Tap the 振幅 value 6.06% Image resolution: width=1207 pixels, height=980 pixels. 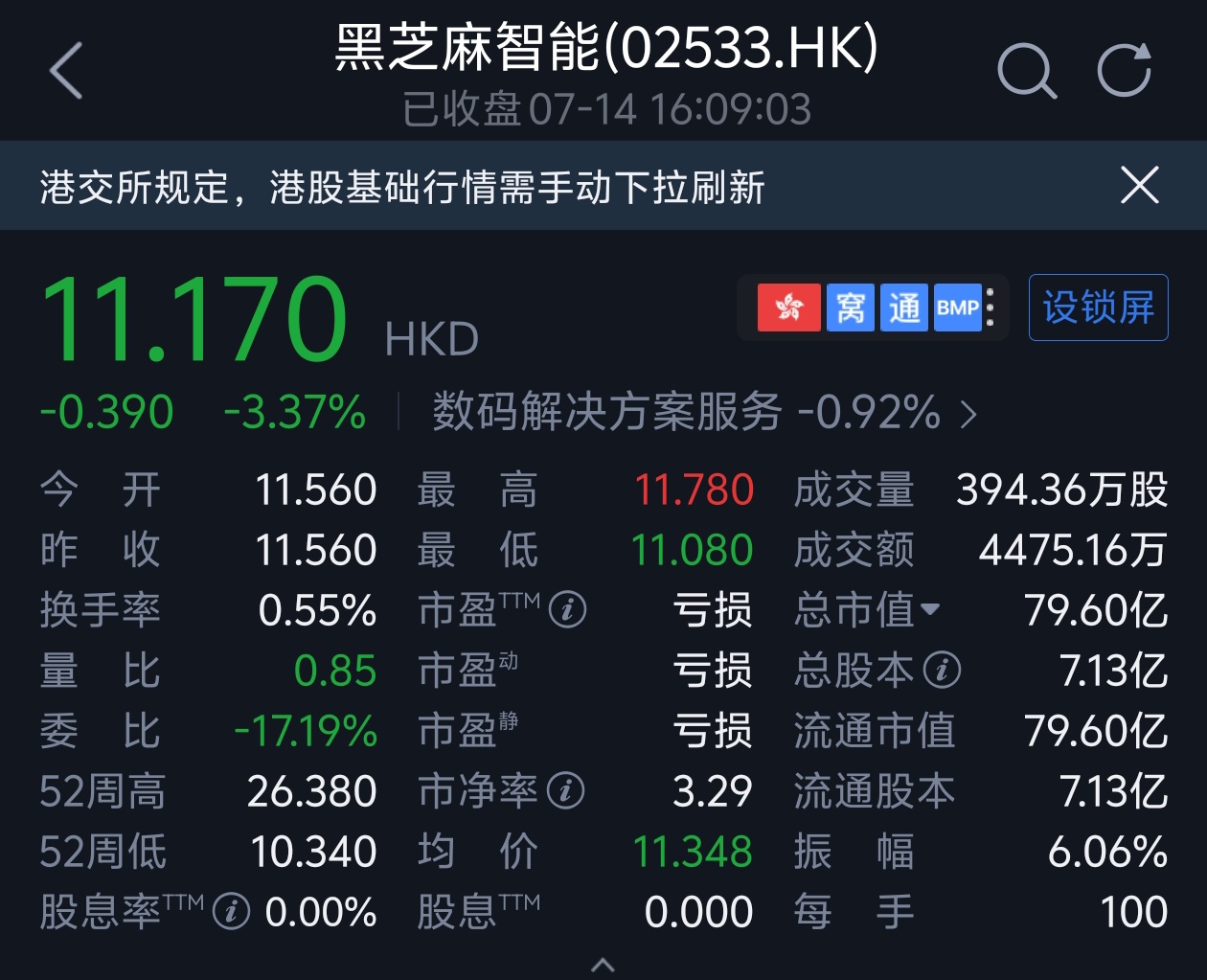1107,852
